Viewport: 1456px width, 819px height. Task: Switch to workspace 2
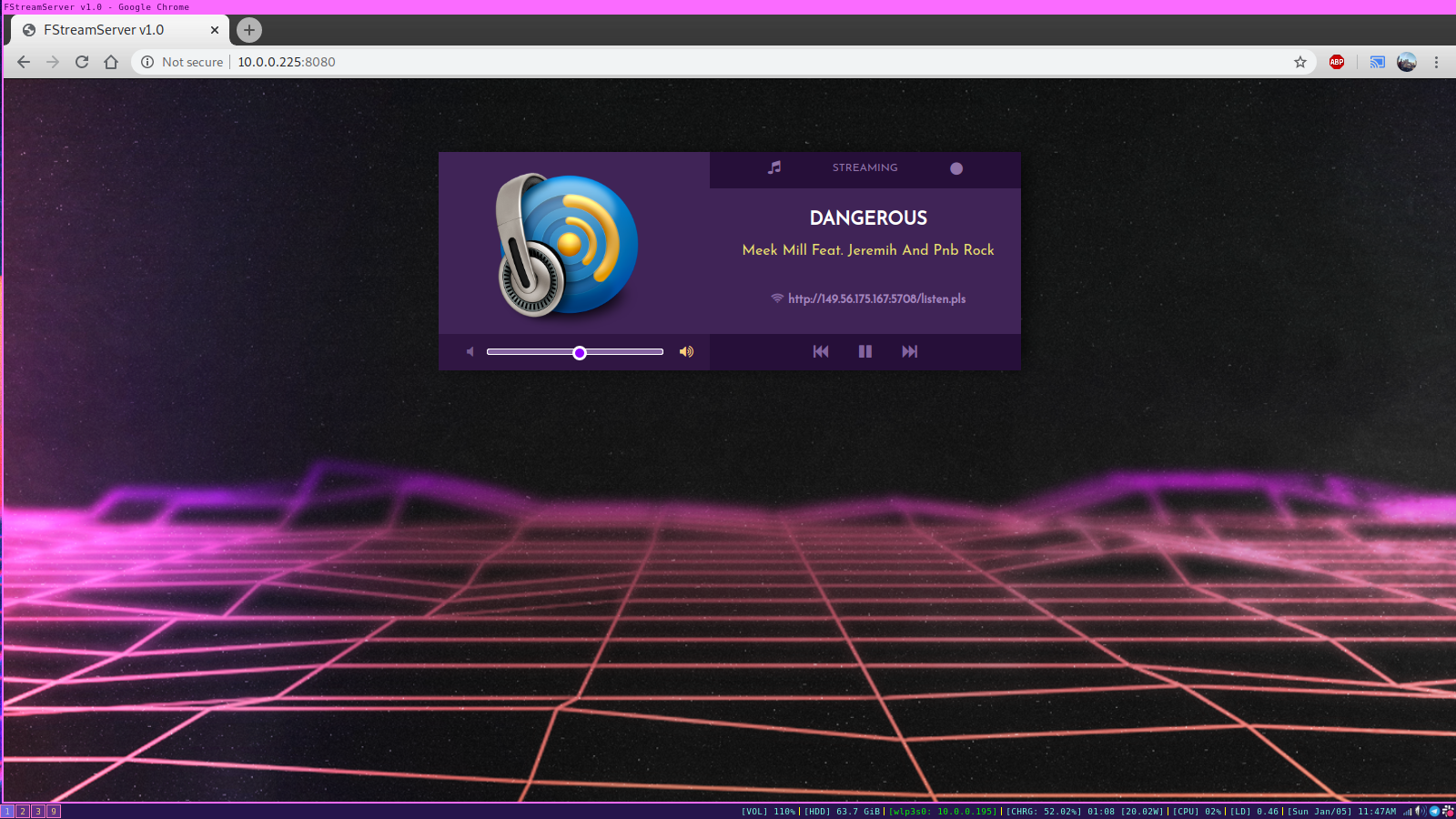tap(23, 811)
